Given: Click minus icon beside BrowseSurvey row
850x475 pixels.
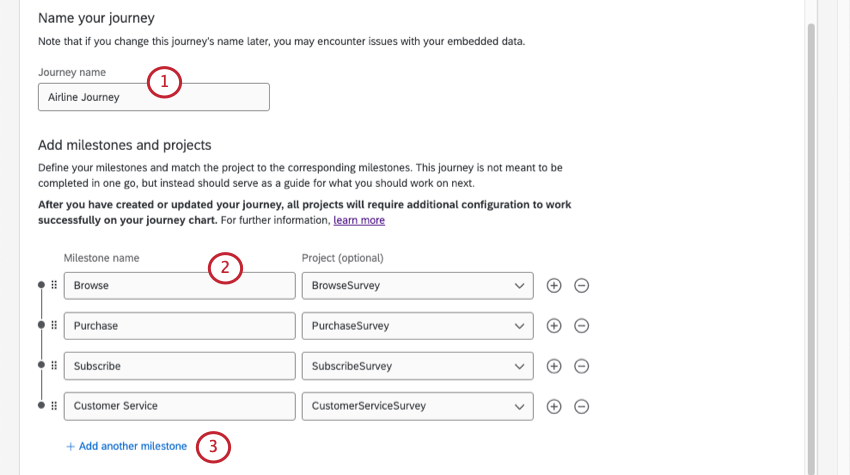Looking at the screenshot, I should (x=581, y=285).
